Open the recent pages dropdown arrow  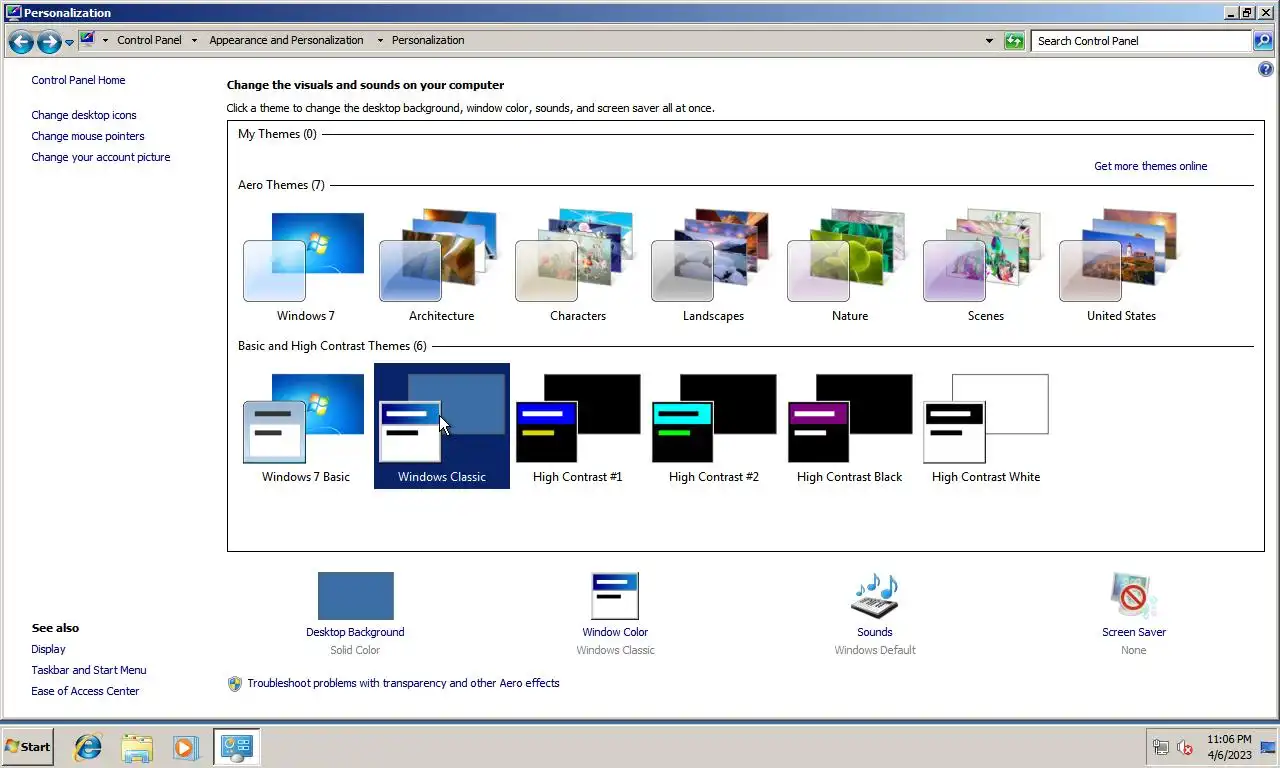tap(69, 42)
